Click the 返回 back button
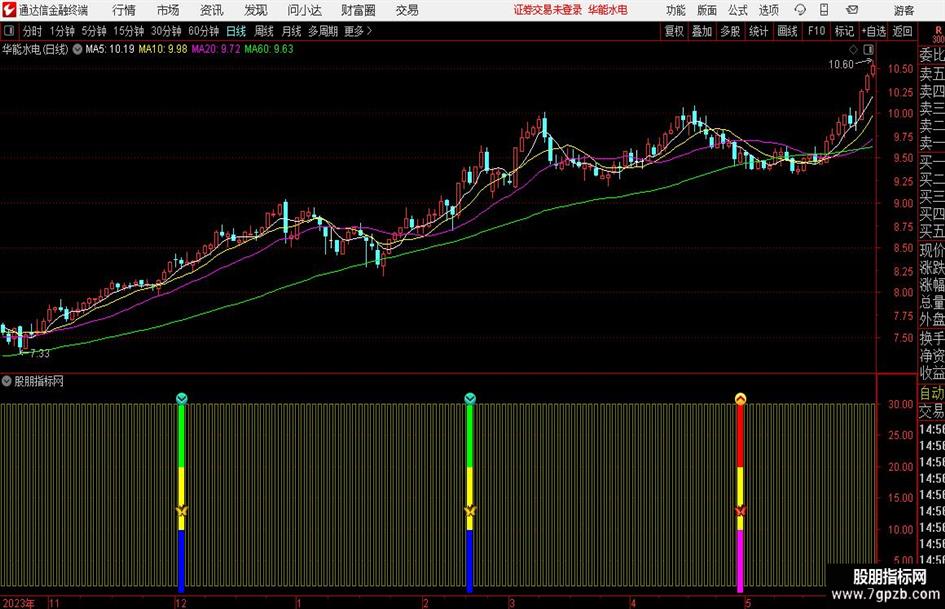 pos(902,31)
